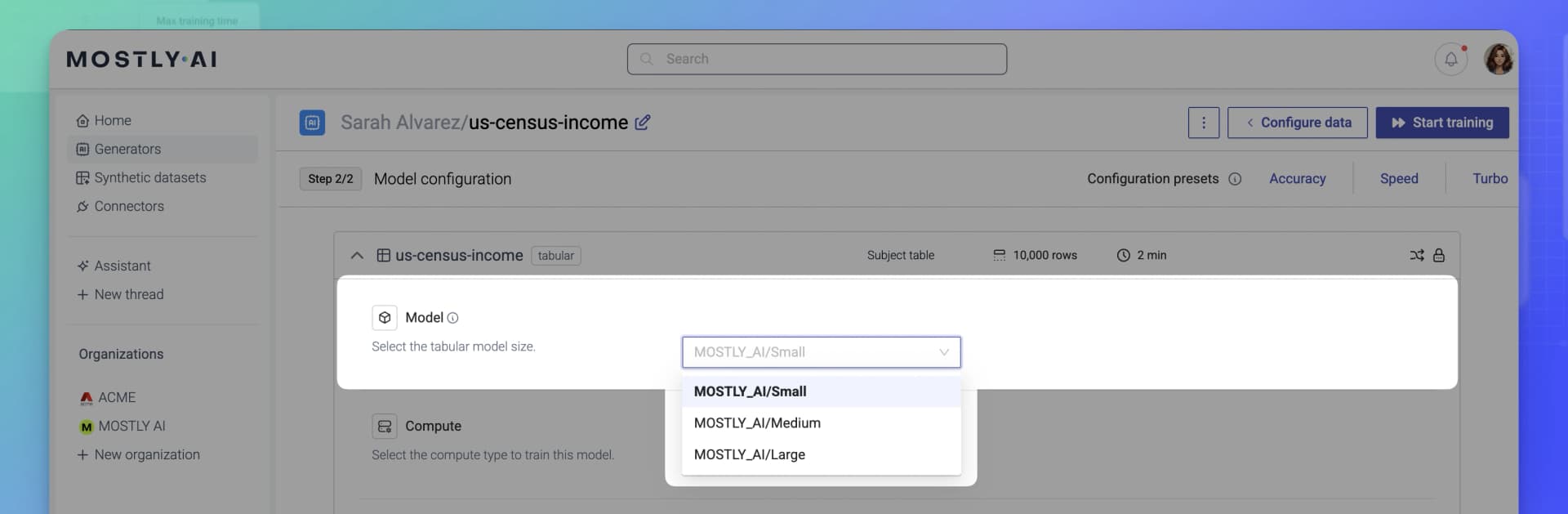Apply the Accuracy configuration preset
Screen dimensions: 1568x514
coord(1297,179)
